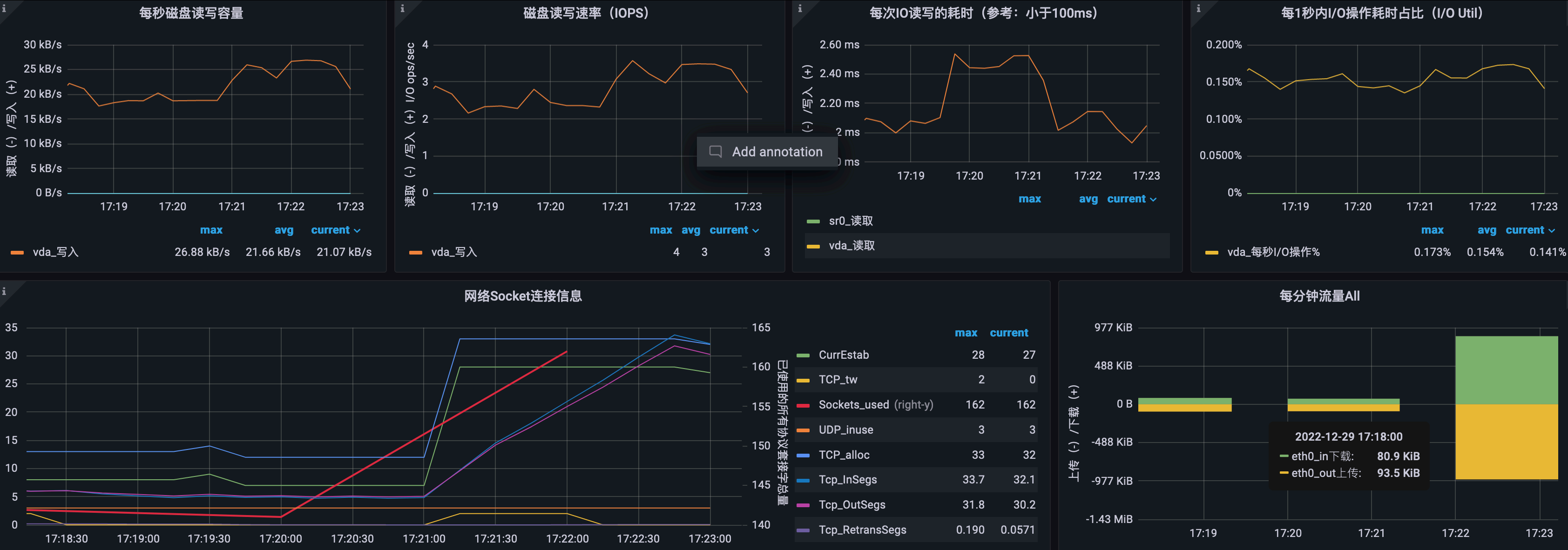Click current sort arrow in I/O Util legend

tap(1552, 231)
